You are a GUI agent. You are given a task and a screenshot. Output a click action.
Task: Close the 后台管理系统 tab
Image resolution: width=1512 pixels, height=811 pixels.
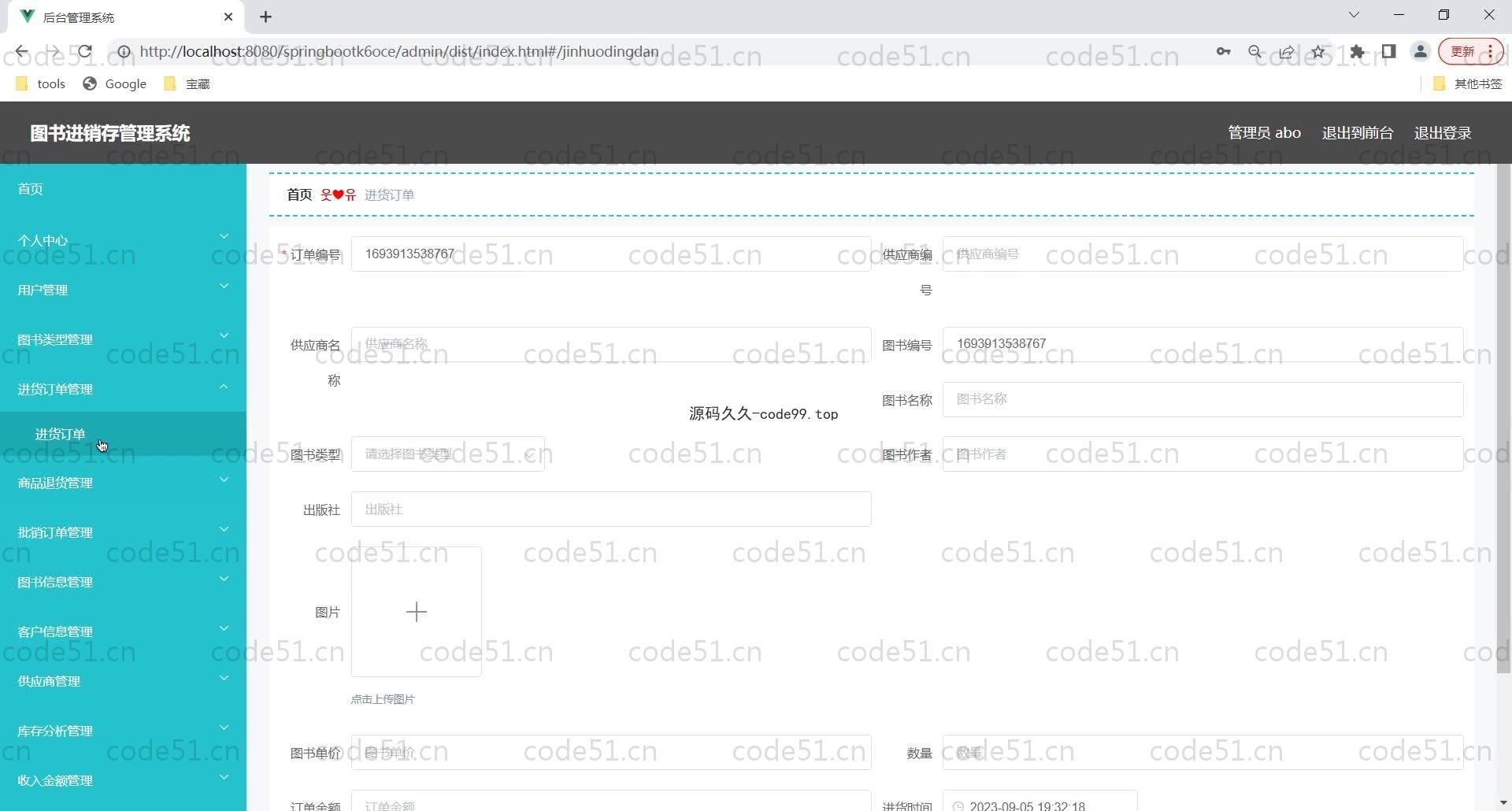pyautogui.click(x=228, y=17)
